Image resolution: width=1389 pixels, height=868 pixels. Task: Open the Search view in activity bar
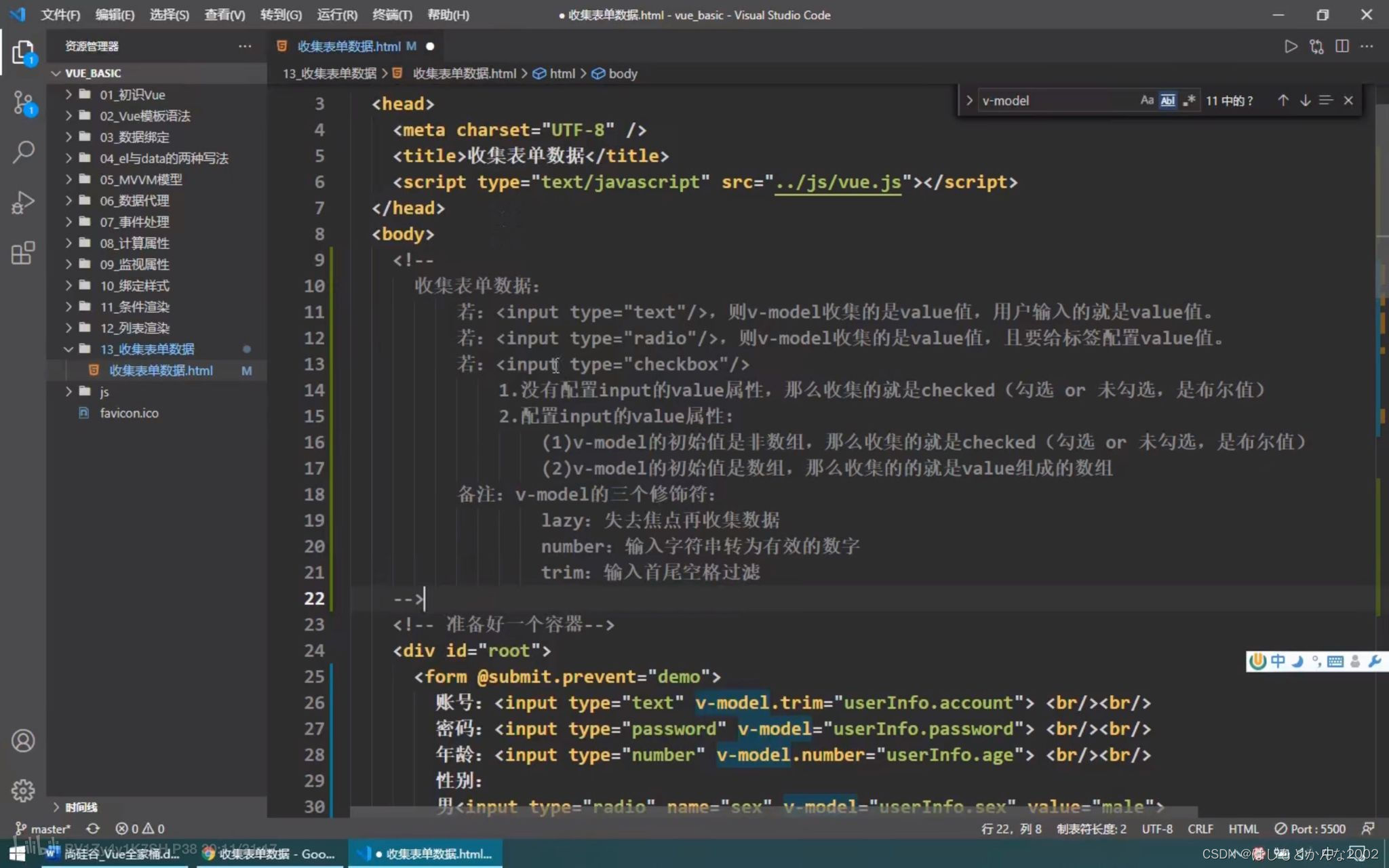[23, 152]
